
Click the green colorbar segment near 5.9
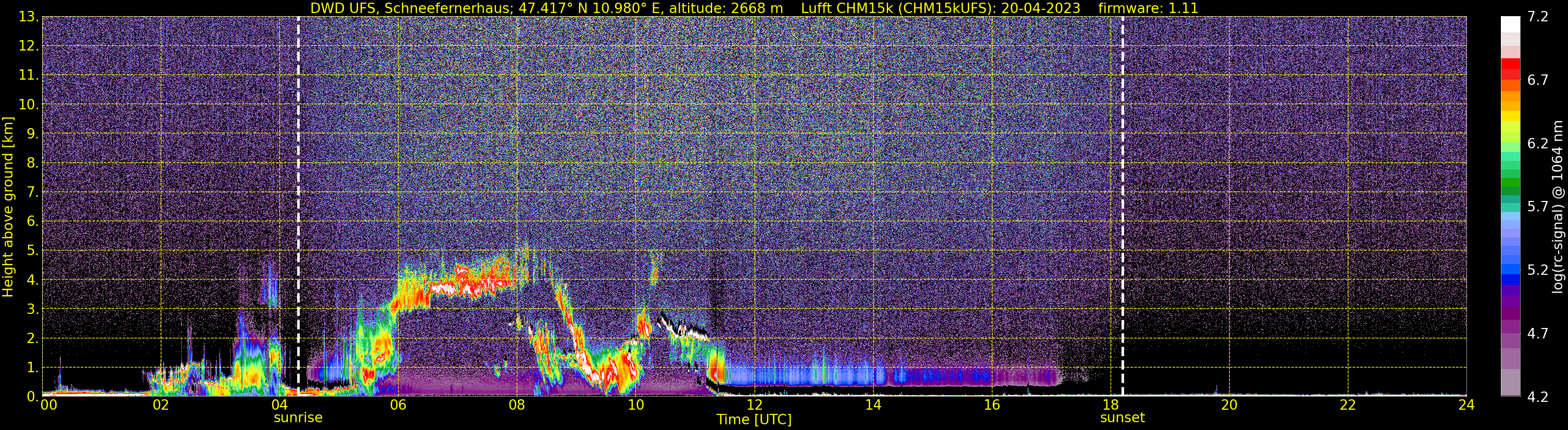tap(1510, 182)
